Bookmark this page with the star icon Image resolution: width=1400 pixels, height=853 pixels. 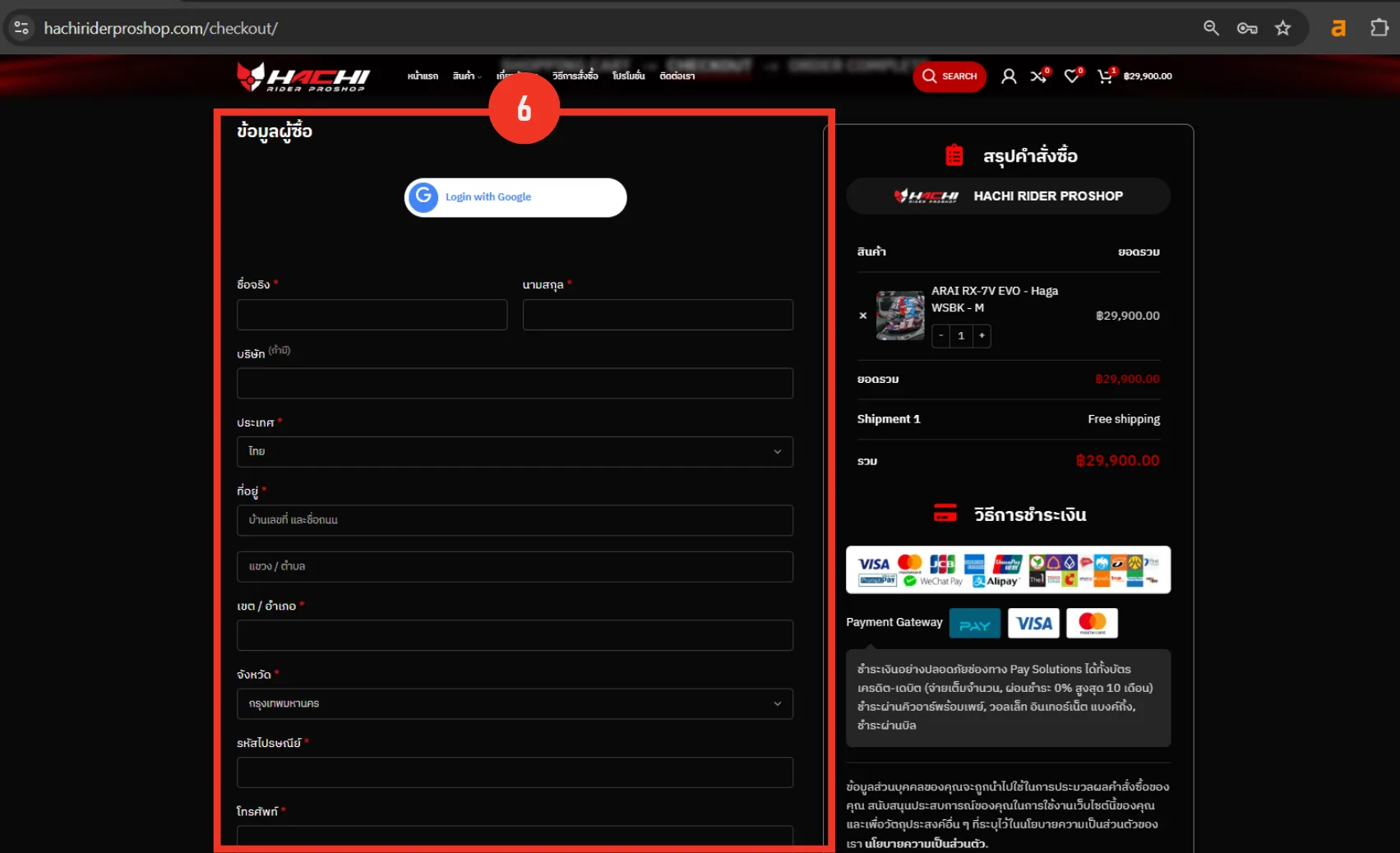coord(1282,28)
